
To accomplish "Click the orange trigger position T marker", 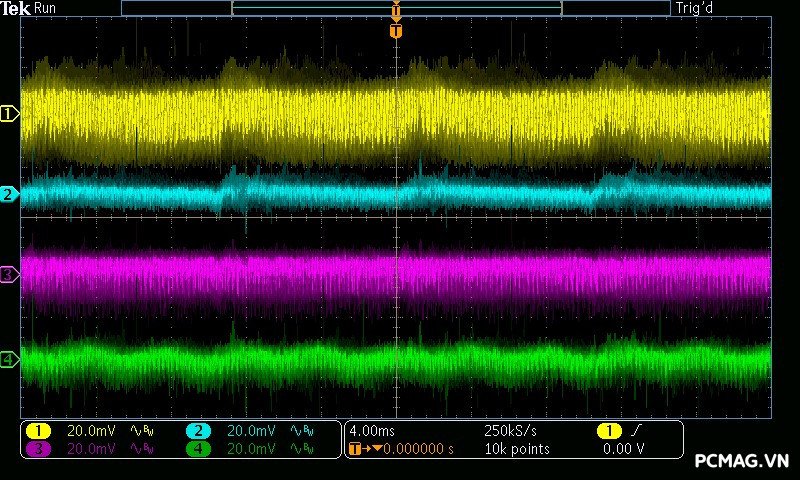I will (x=396, y=31).
